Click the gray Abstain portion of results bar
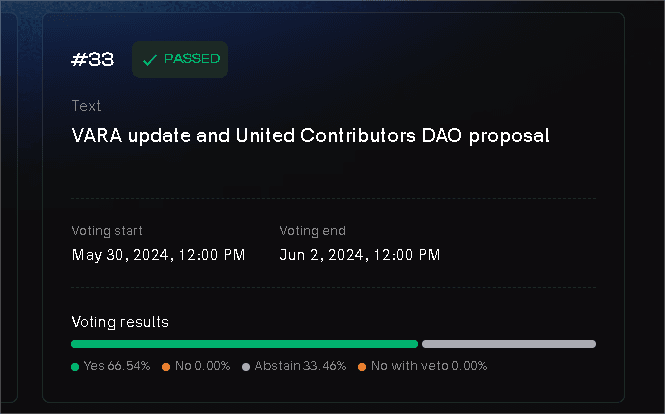The width and height of the screenshot is (665, 414). 509,344
